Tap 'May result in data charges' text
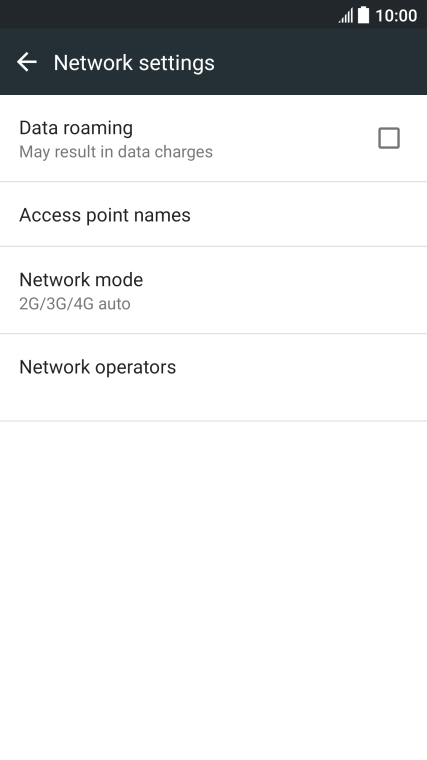Viewport: 427px width, 760px height. click(x=116, y=152)
